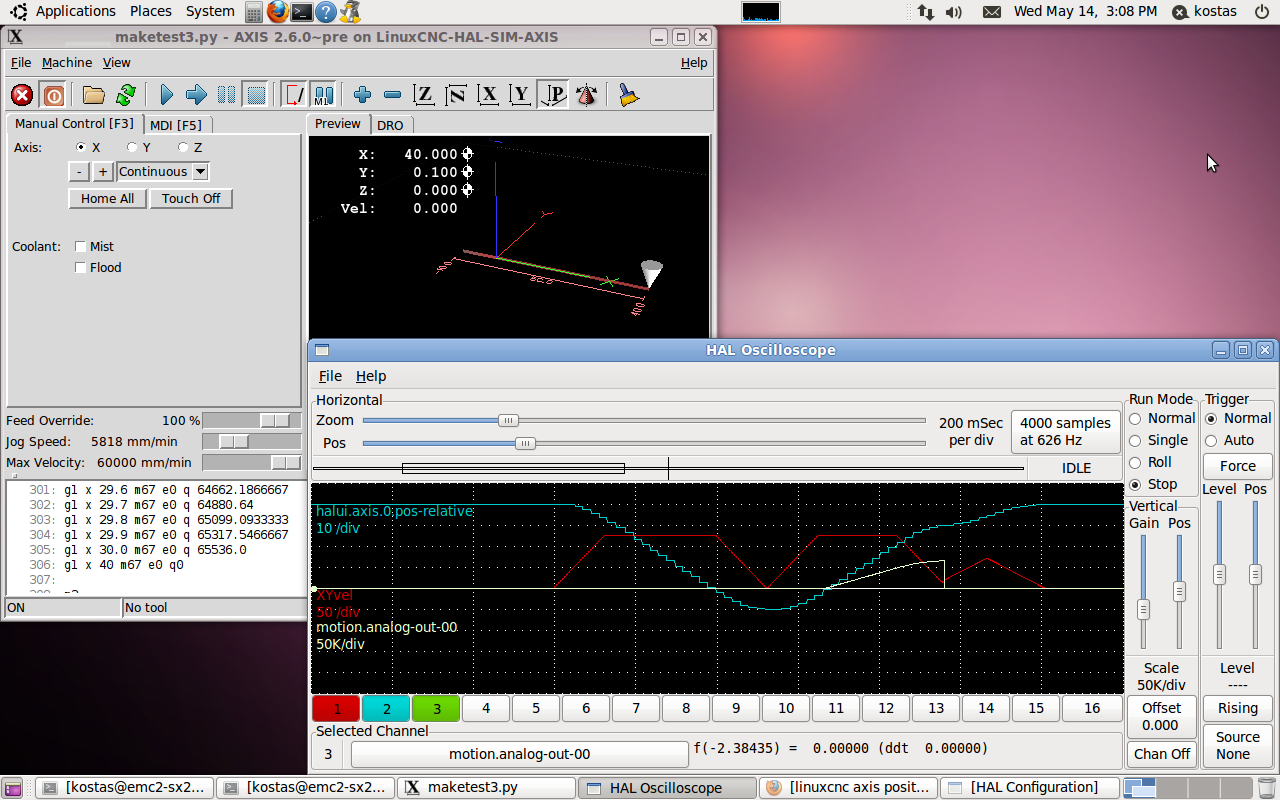Switch to DRO tab
This screenshot has width=1280, height=800.
point(390,125)
